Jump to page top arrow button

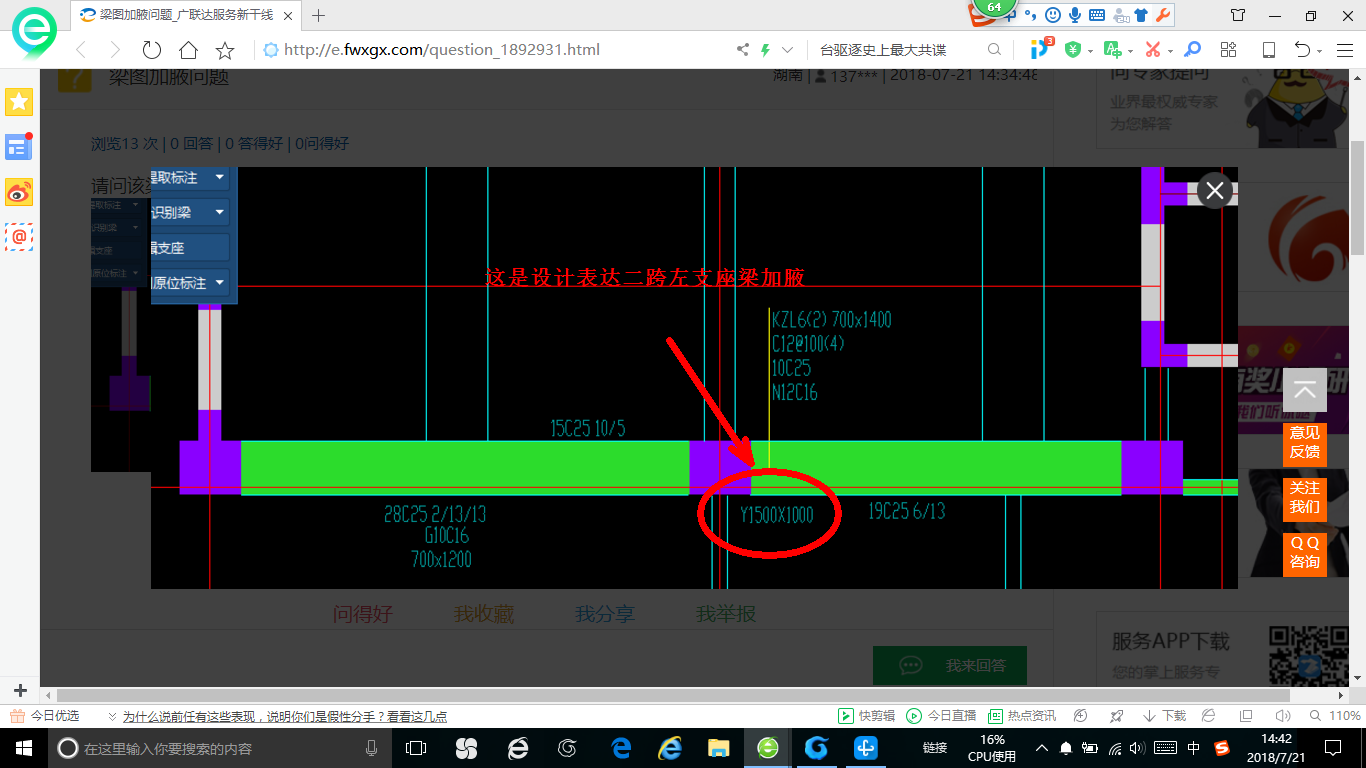pyautogui.click(x=1305, y=390)
